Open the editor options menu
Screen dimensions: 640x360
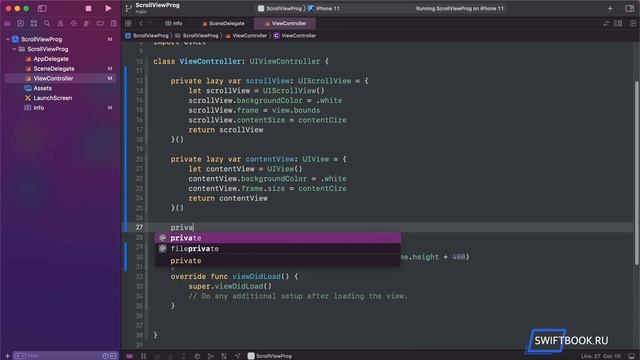[x=618, y=24]
